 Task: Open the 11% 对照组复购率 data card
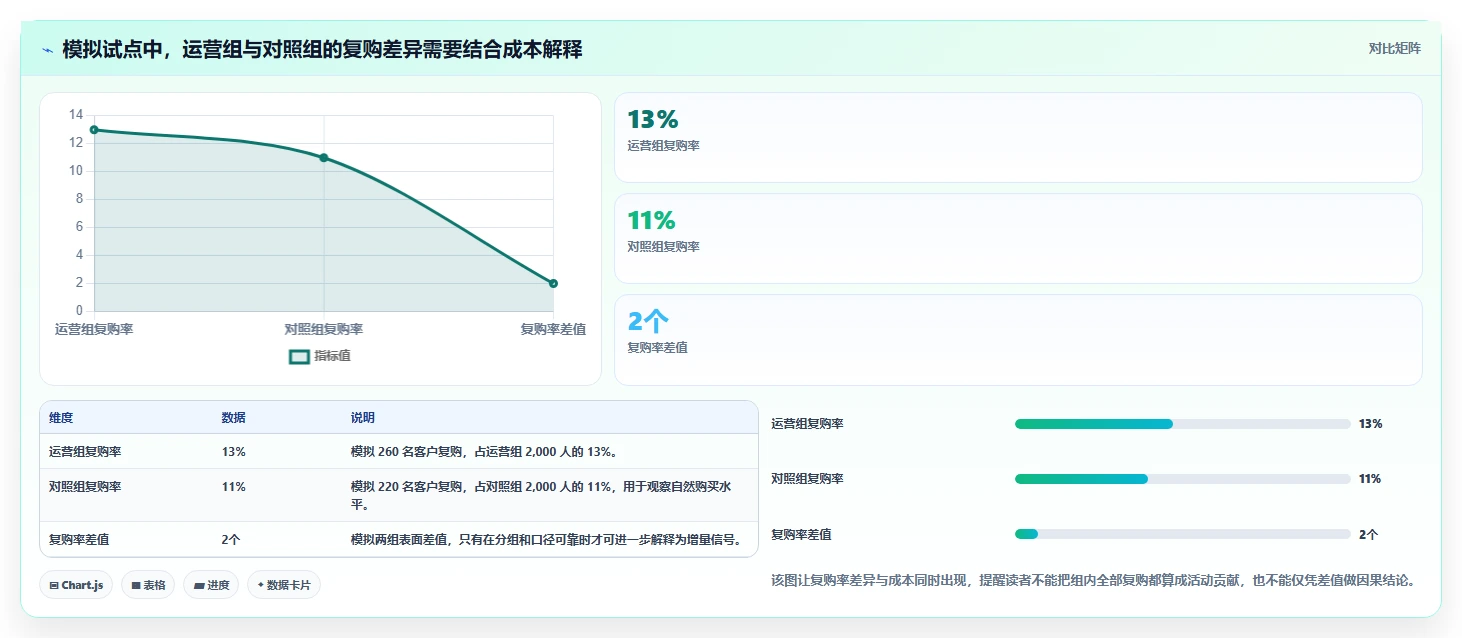click(x=1018, y=239)
